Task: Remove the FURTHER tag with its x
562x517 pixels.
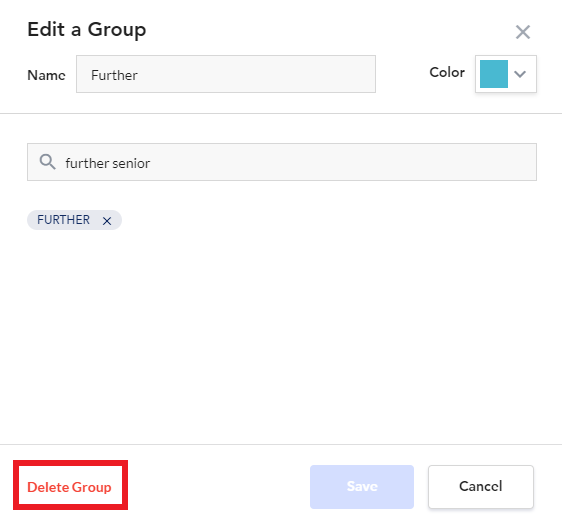Action: [x=107, y=221]
